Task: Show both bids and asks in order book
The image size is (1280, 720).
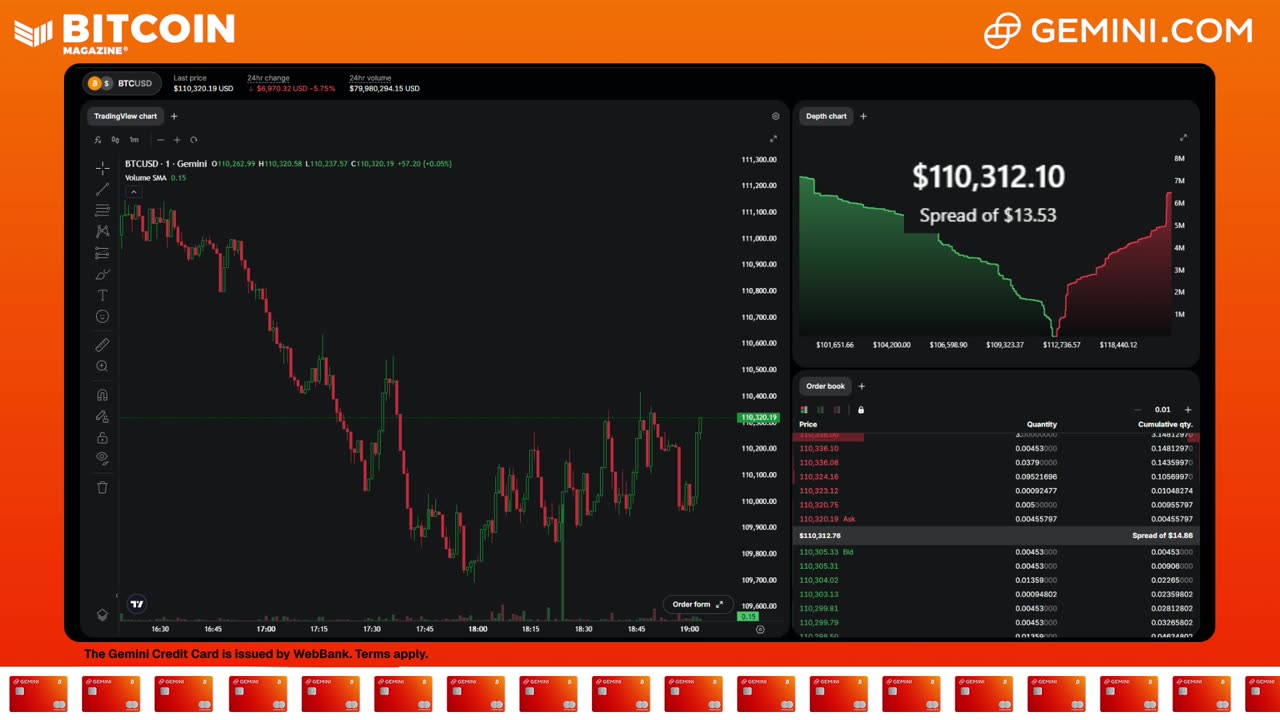Action: pos(805,409)
